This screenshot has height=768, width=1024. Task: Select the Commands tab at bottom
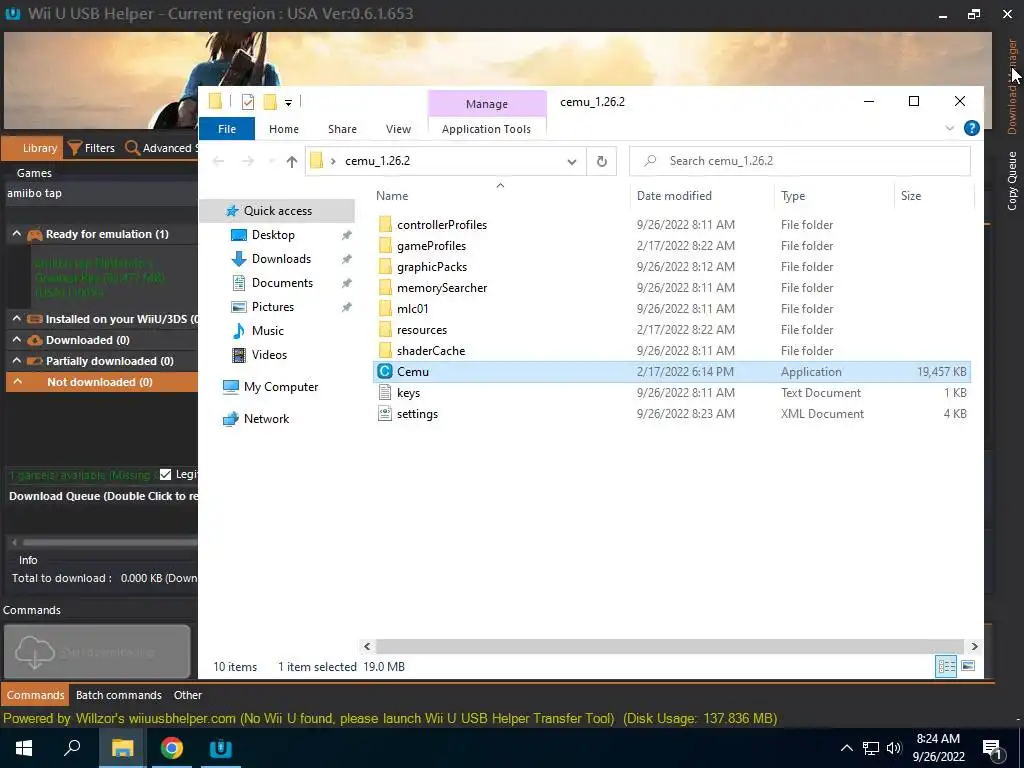(35, 695)
